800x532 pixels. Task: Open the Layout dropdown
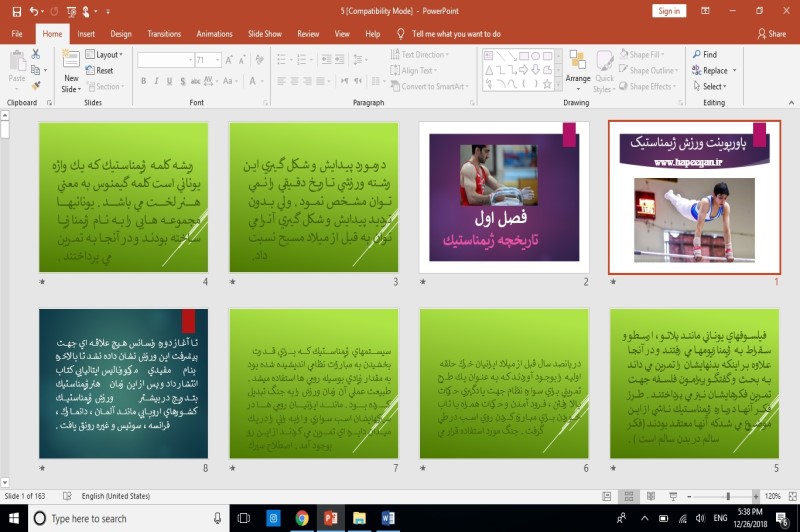pyautogui.click(x=107, y=55)
